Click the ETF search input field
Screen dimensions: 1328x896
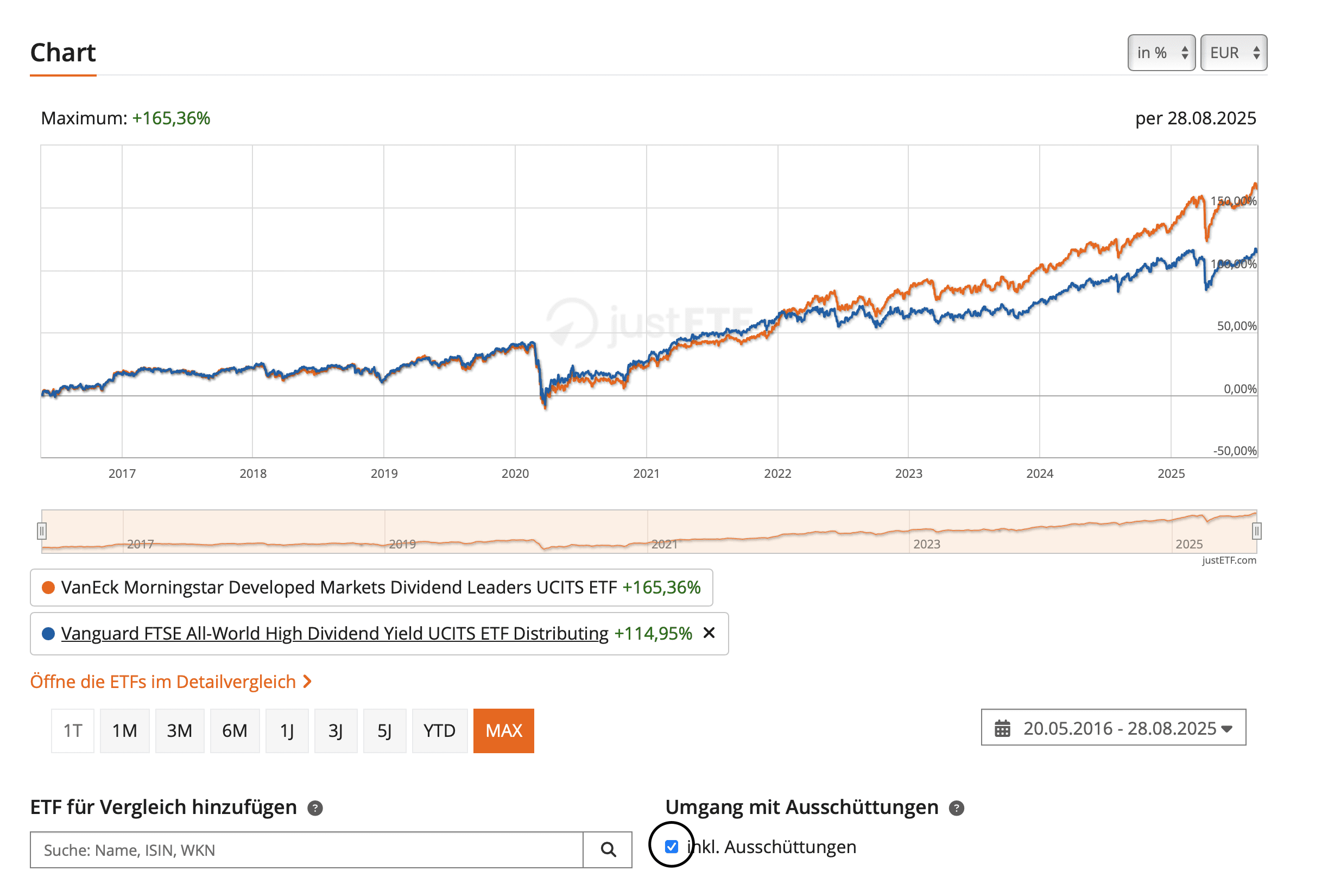[x=306, y=850]
